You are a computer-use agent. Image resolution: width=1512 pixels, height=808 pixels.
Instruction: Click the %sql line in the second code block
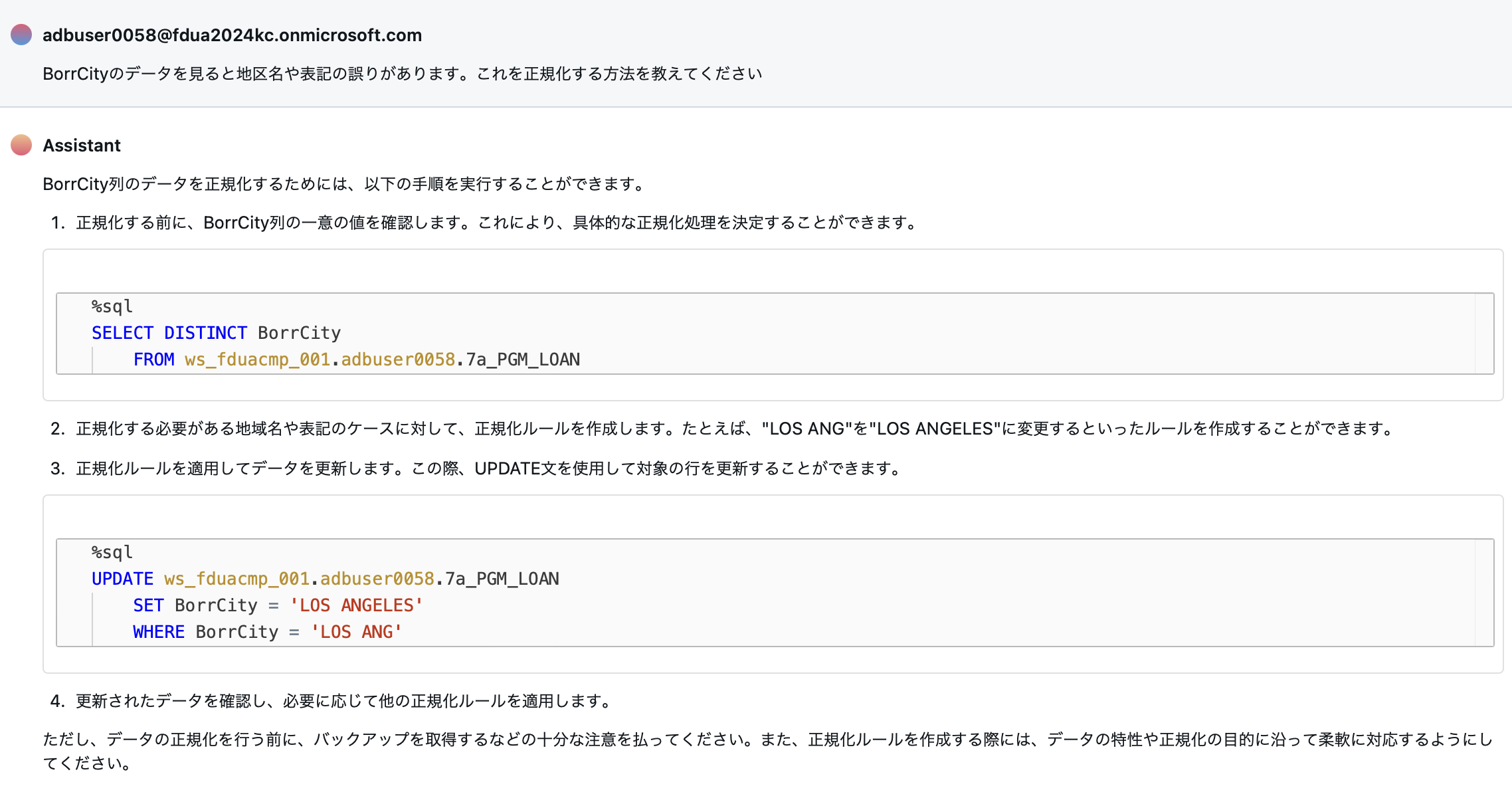tap(112, 552)
